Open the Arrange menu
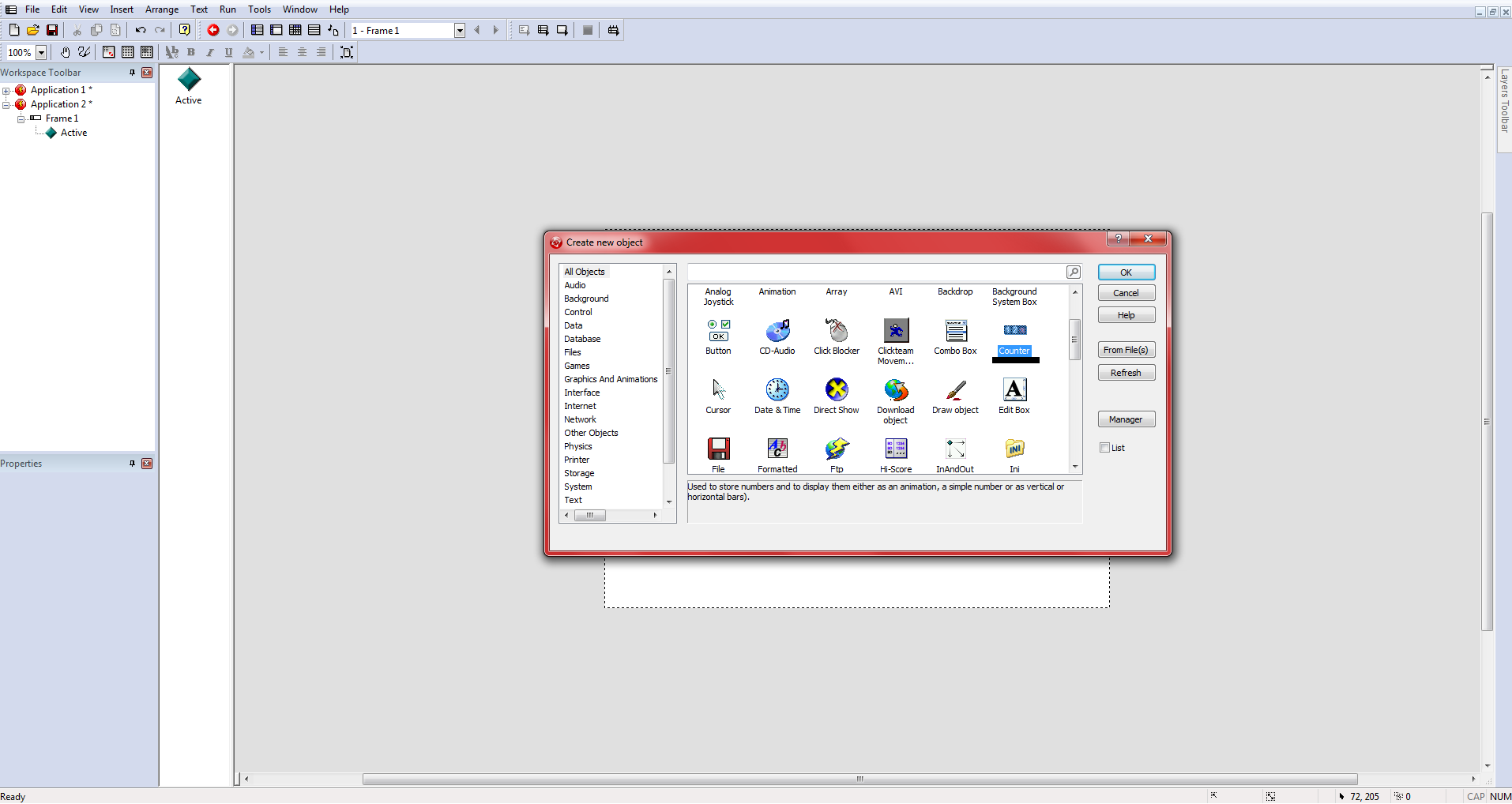The image size is (1512, 804). 162,9
